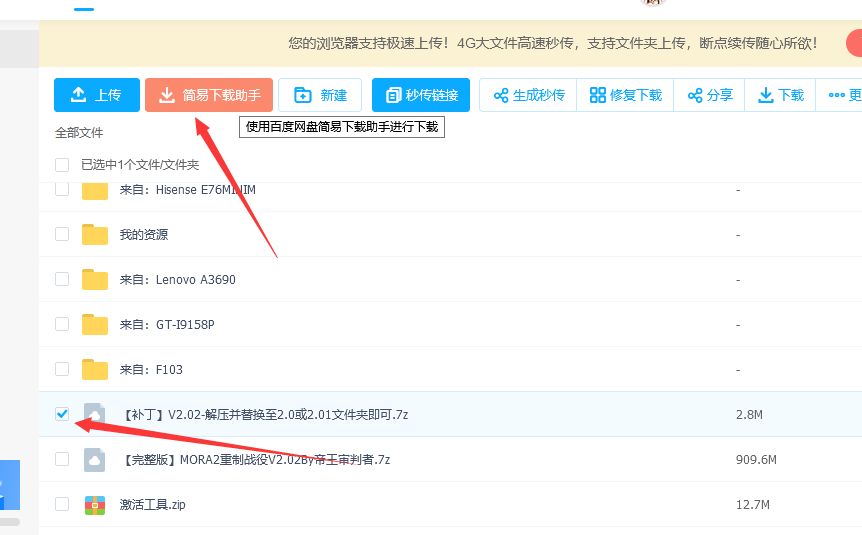Viewport: 862px width, 535px height.
Task: Toggle the select-all files checkbox
Action: (62, 165)
